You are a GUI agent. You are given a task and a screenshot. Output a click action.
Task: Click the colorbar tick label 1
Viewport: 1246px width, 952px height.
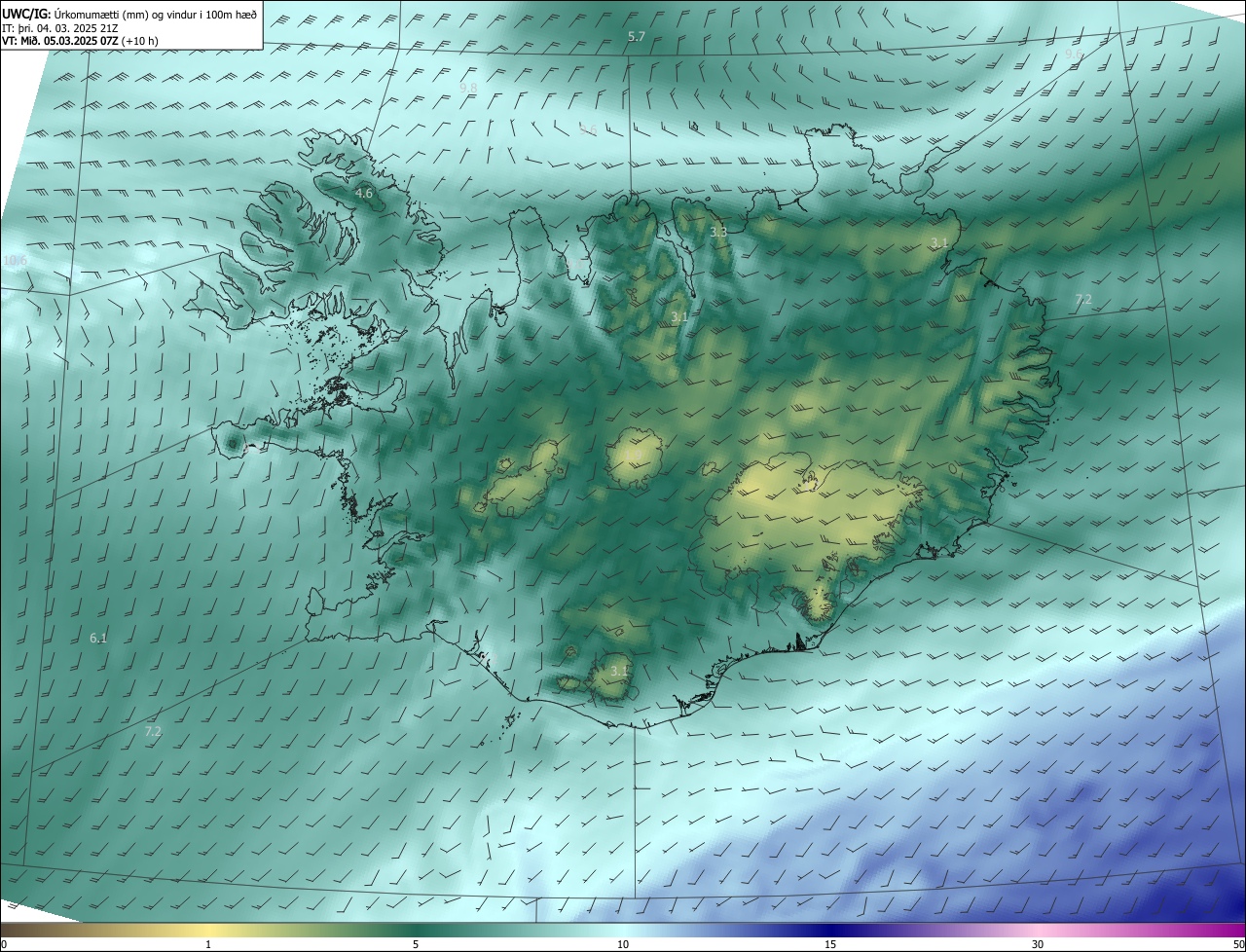208,944
